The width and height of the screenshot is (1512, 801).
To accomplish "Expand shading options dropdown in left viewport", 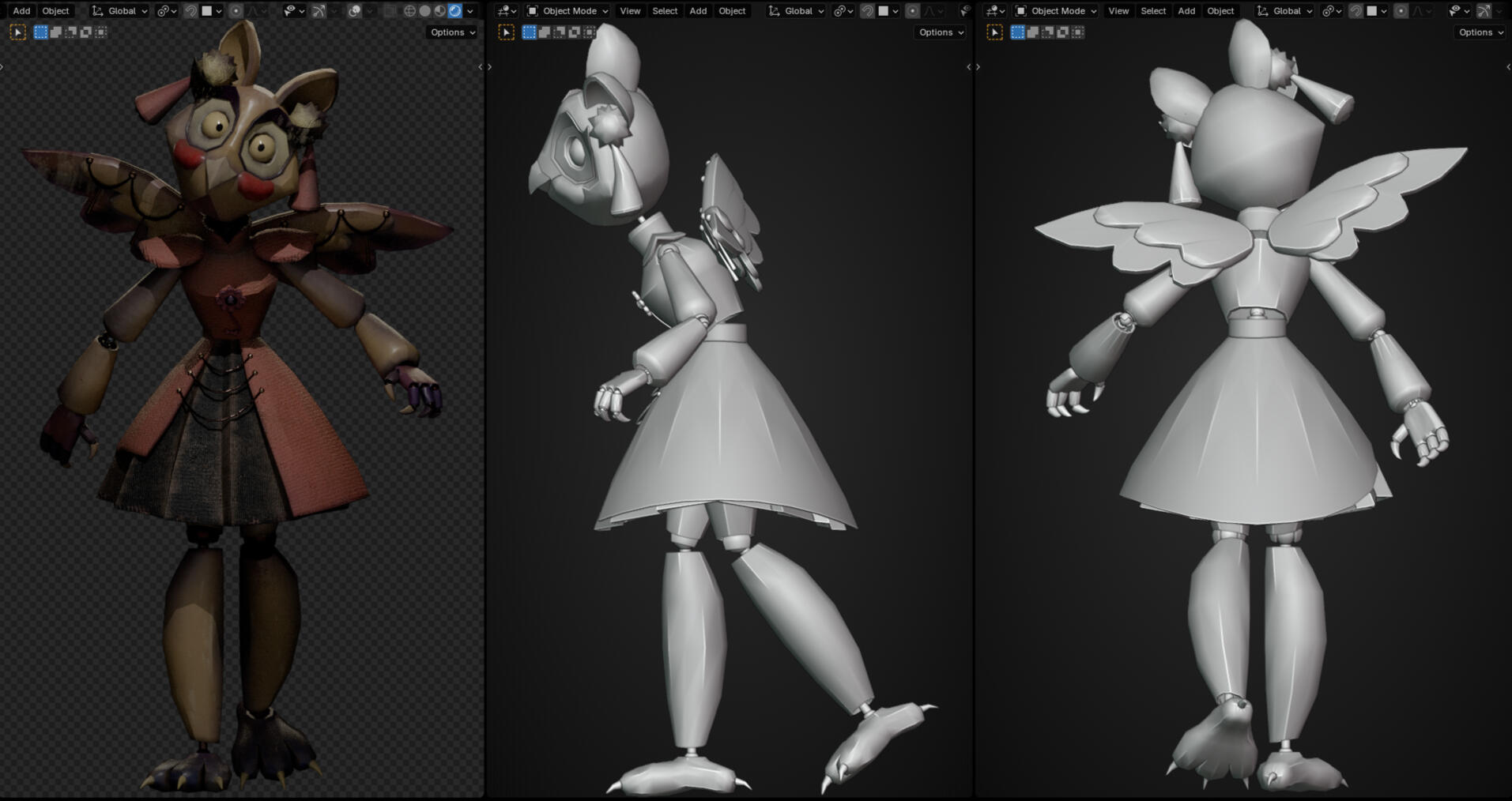I will (x=470, y=11).
